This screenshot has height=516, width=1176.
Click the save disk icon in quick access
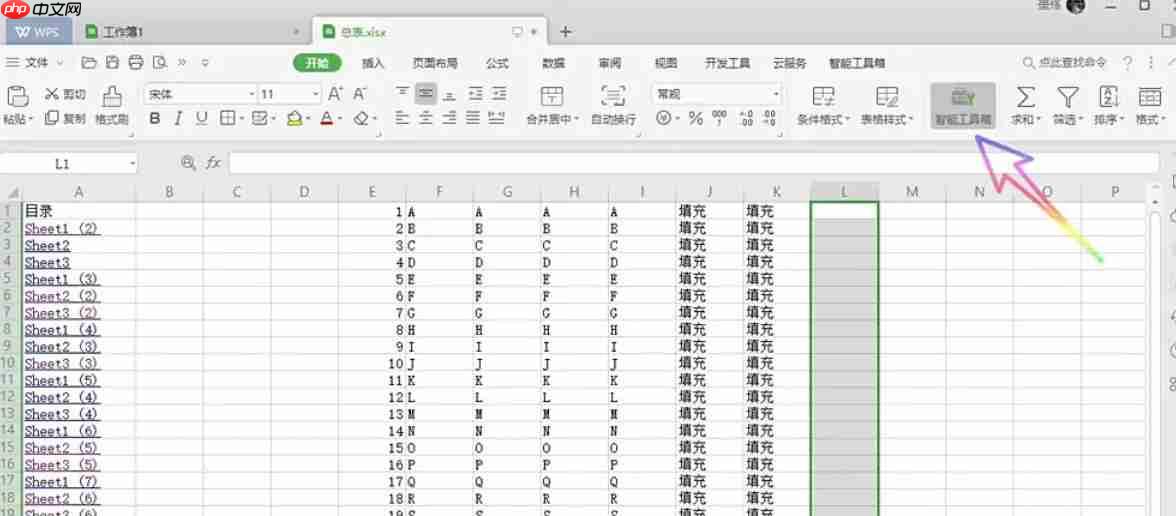pos(112,62)
